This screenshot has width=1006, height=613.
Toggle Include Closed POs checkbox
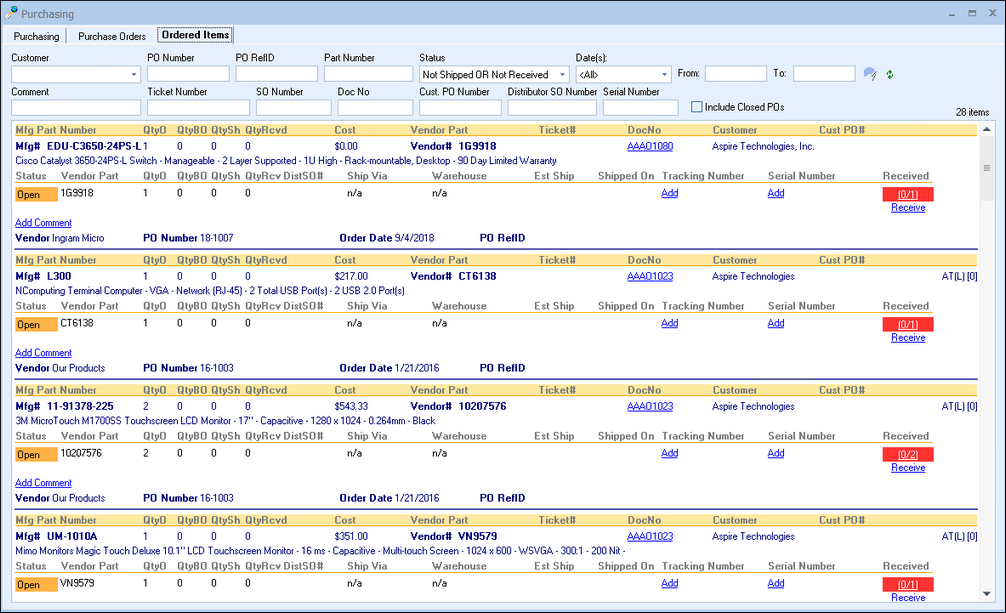click(697, 107)
